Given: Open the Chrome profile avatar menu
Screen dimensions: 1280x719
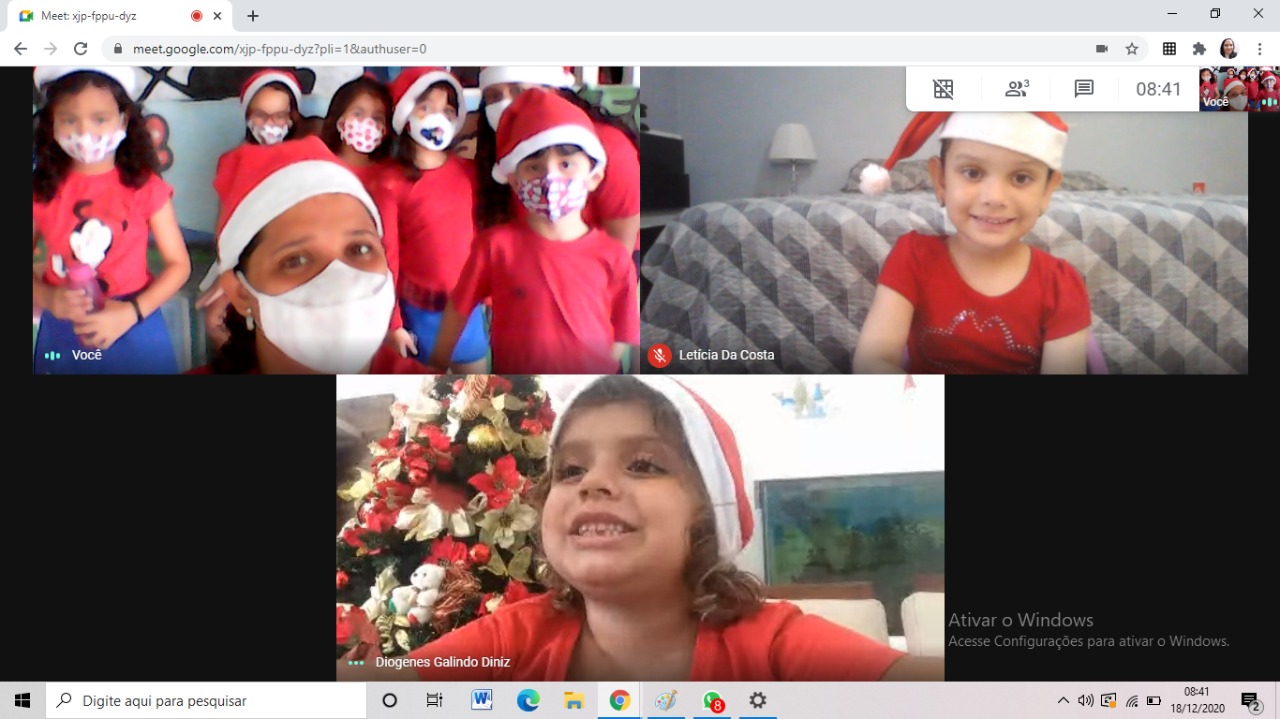Looking at the screenshot, I should coord(1229,48).
